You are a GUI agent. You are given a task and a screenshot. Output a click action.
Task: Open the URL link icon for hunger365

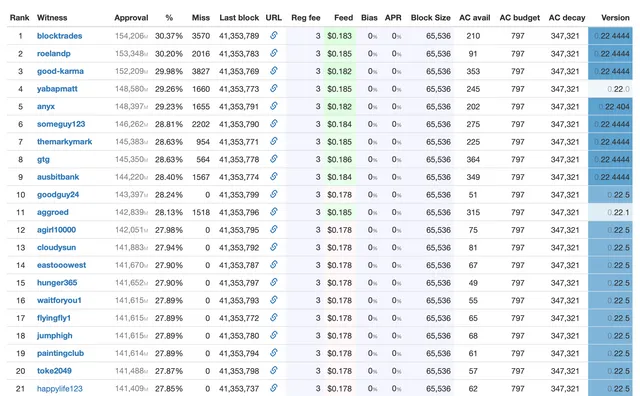pyautogui.click(x=274, y=283)
